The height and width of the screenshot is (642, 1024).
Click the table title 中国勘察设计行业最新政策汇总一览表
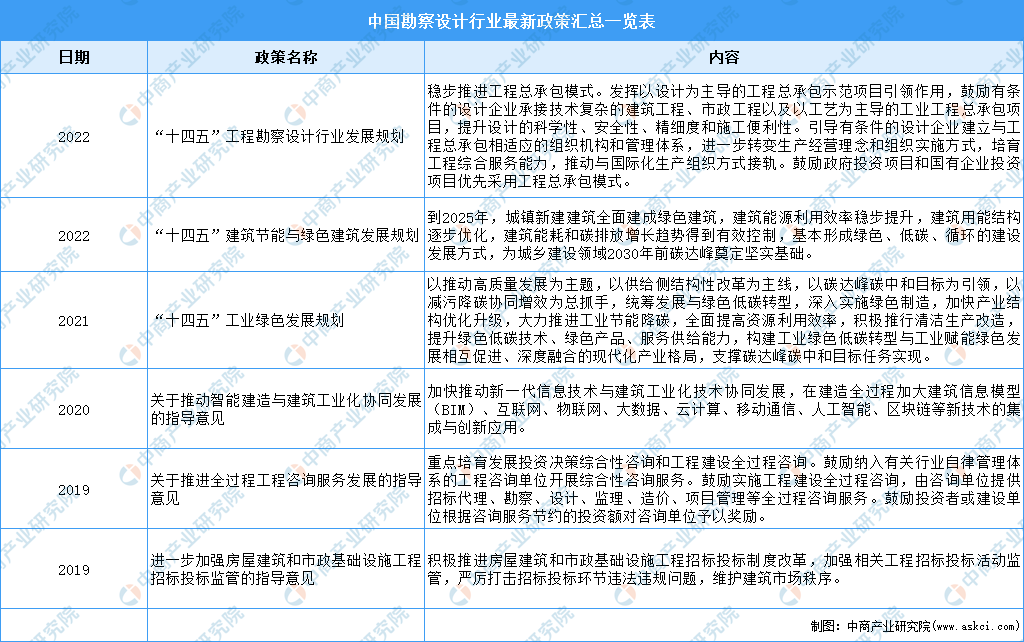point(511,22)
